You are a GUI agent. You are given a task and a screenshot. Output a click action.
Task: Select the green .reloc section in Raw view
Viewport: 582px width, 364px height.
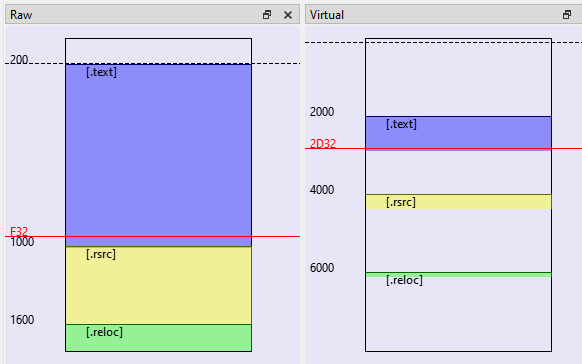(x=158, y=338)
